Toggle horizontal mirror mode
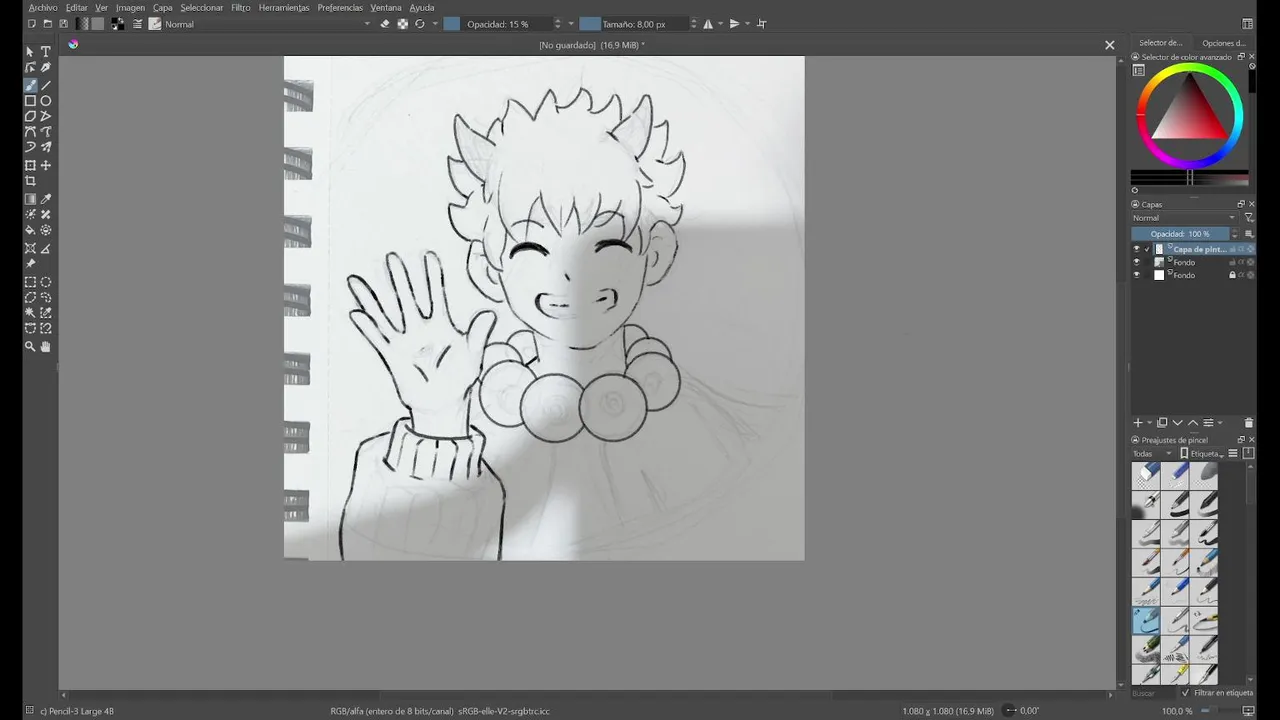The image size is (1280, 720). point(707,23)
